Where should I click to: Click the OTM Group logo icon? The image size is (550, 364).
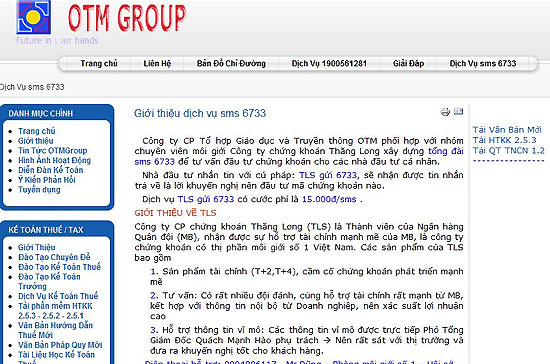(x=33, y=17)
